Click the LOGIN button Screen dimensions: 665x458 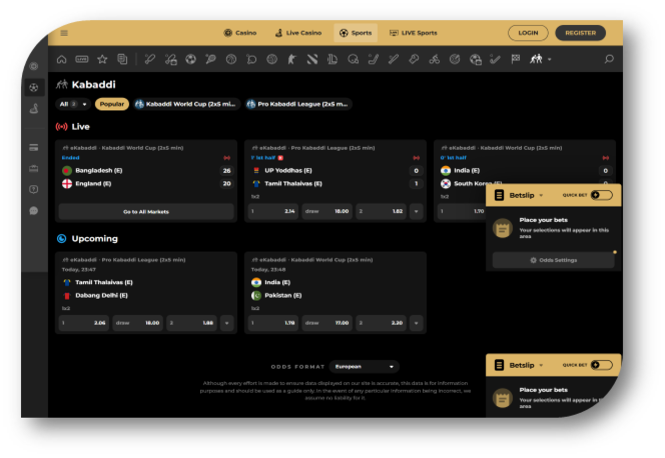(528, 33)
